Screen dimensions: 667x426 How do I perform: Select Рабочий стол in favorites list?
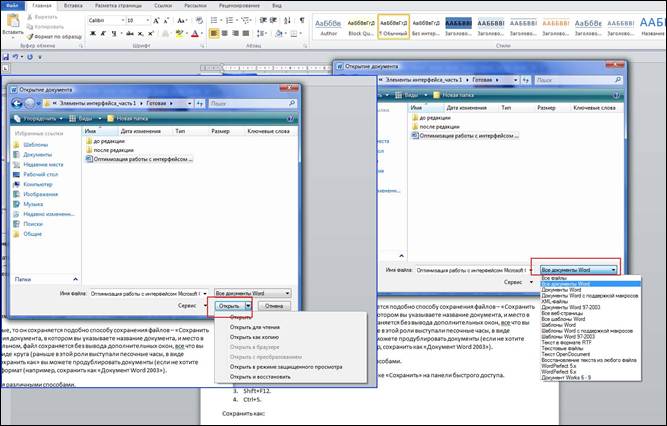coord(36,174)
